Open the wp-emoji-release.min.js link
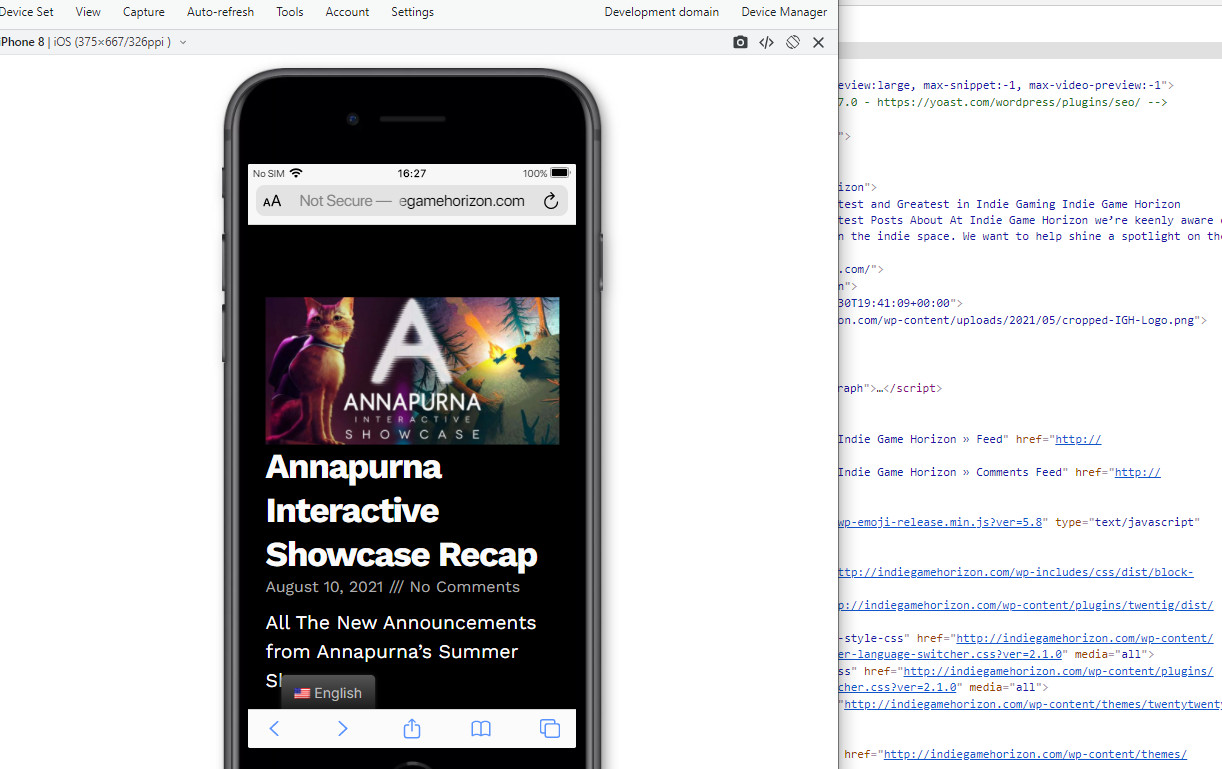 point(939,522)
